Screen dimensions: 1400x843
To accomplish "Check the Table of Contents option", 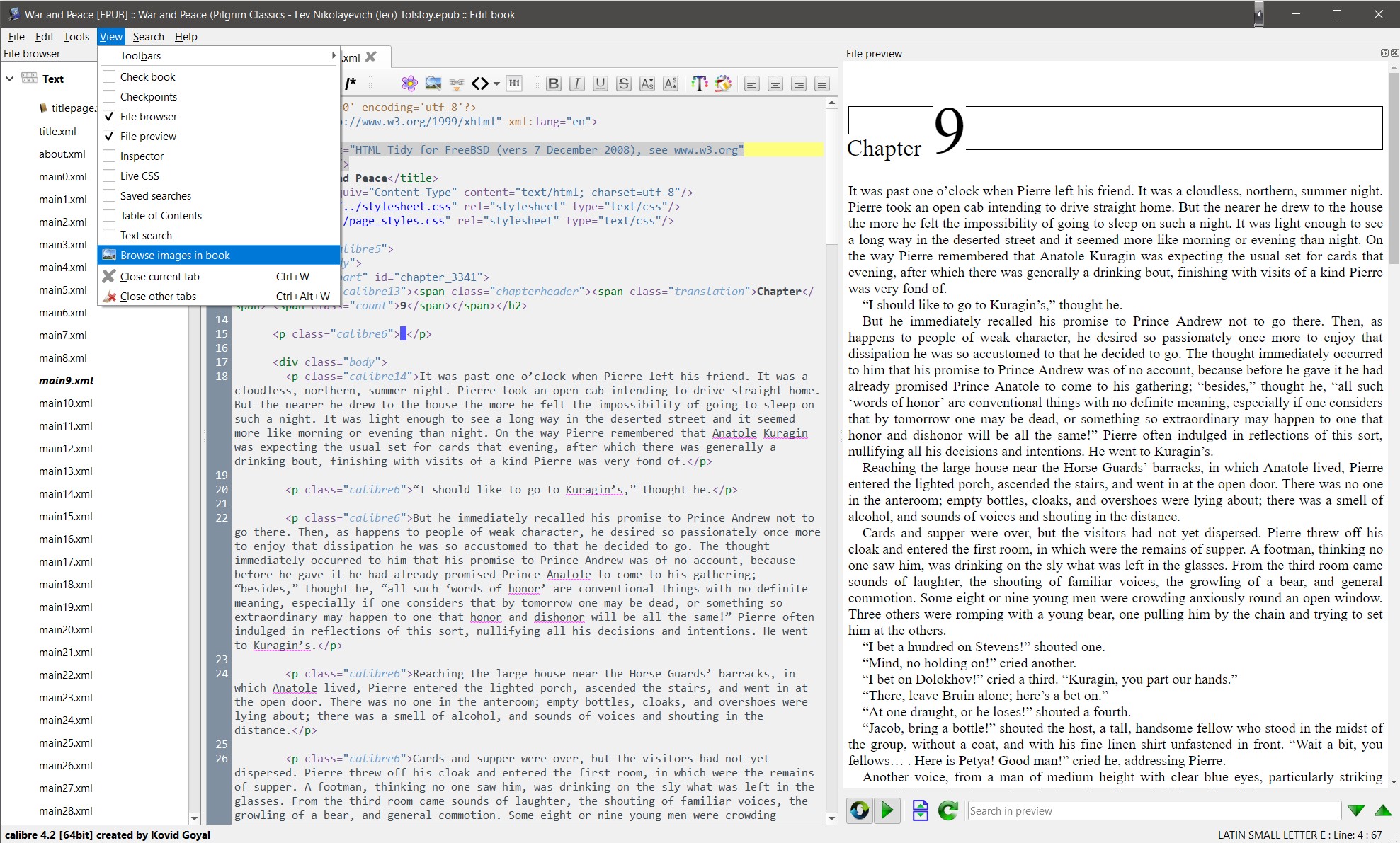I will pyautogui.click(x=109, y=215).
